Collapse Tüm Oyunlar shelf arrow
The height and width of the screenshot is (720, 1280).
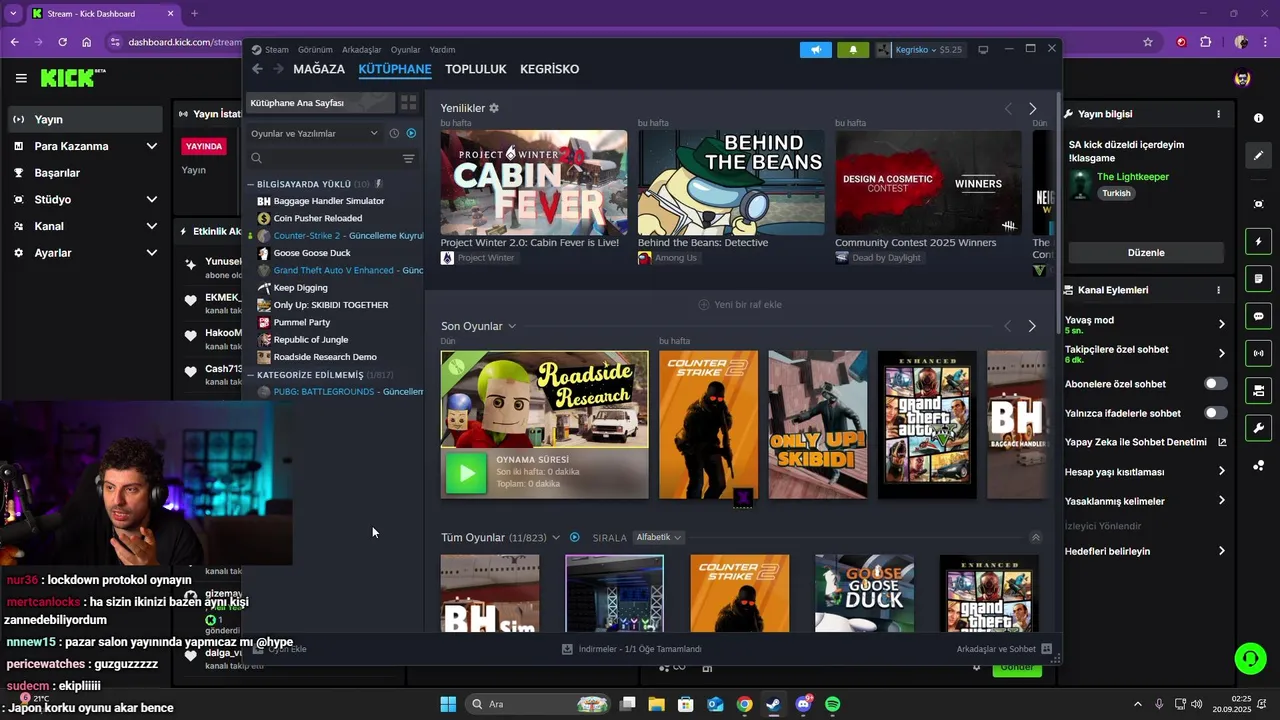pos(1035,537)
